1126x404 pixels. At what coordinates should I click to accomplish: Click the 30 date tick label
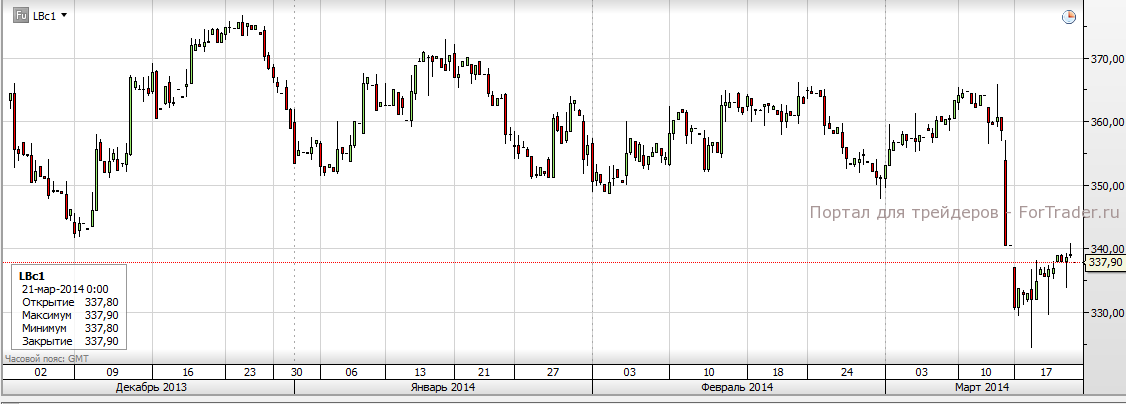(297, 372)
